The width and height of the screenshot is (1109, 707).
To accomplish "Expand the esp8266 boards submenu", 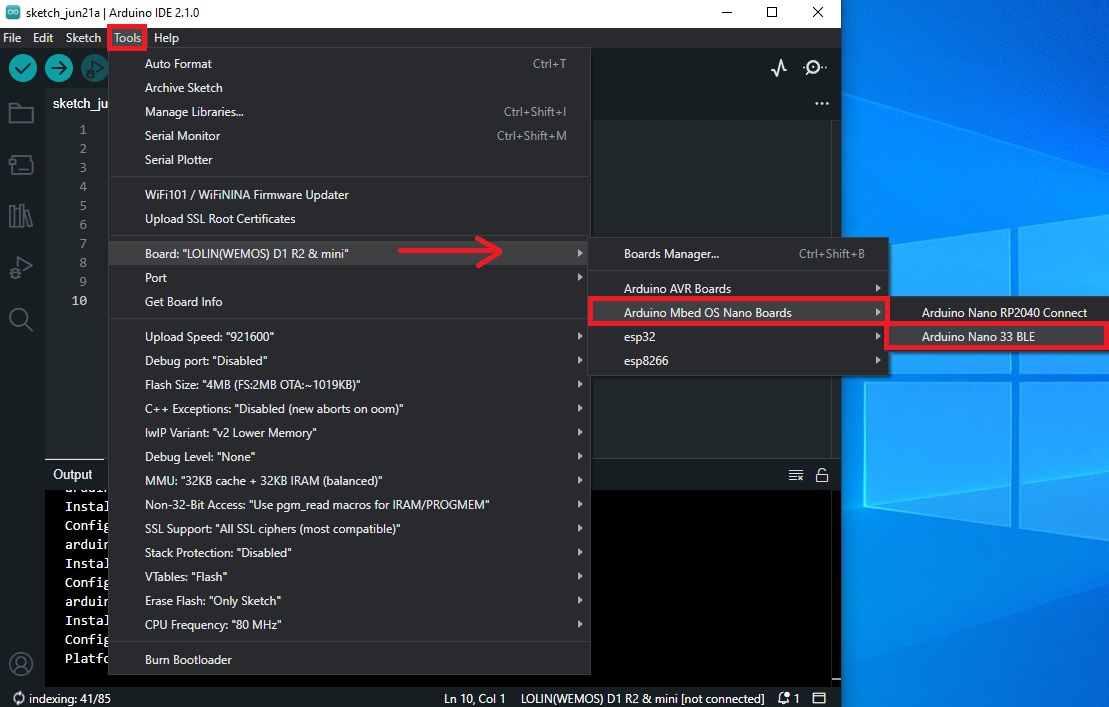I will pos(738,361).
